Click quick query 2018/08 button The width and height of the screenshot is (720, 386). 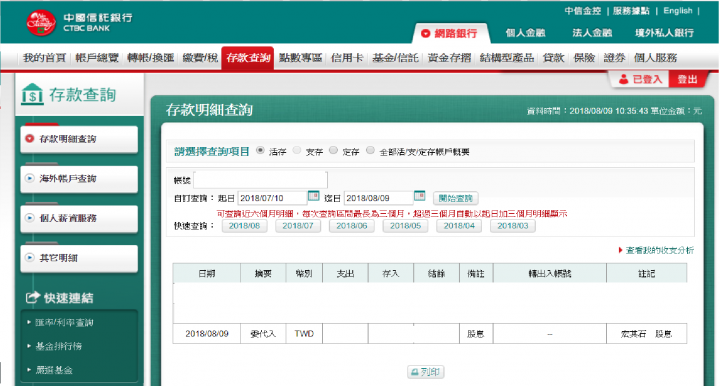pyautogui.click(x=244, y=226)
